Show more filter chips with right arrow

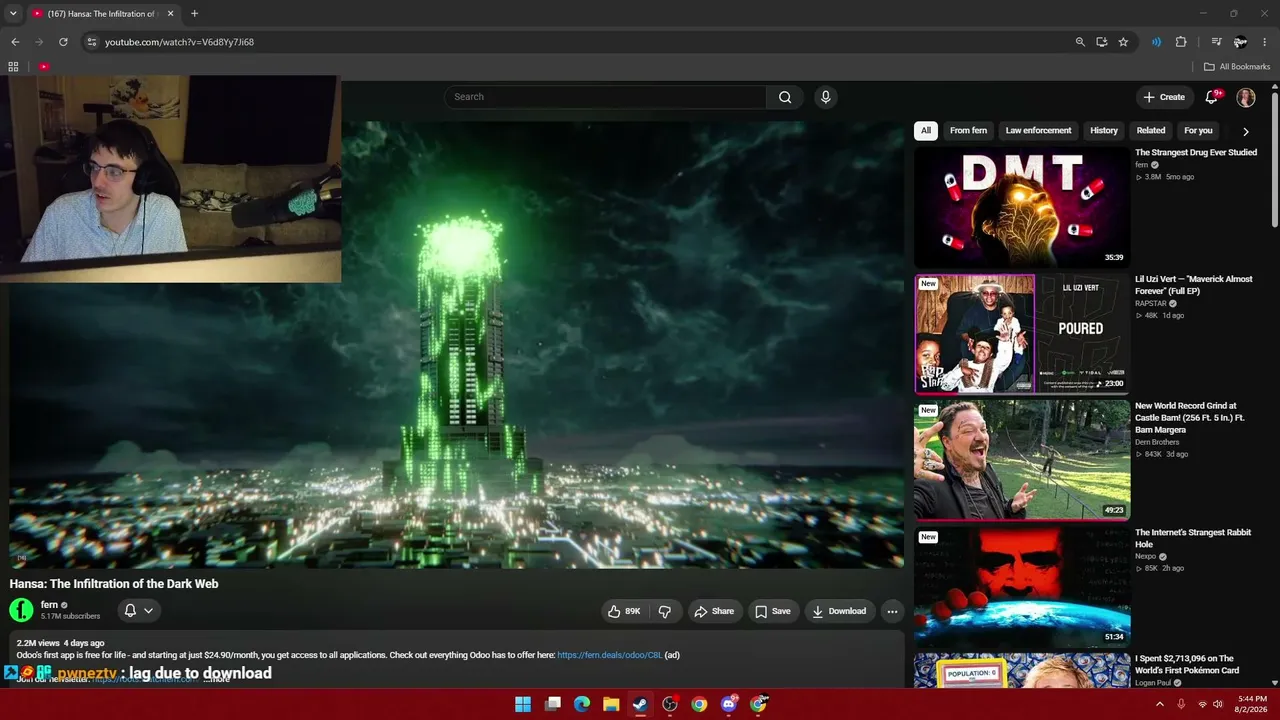pos(1246,131)
